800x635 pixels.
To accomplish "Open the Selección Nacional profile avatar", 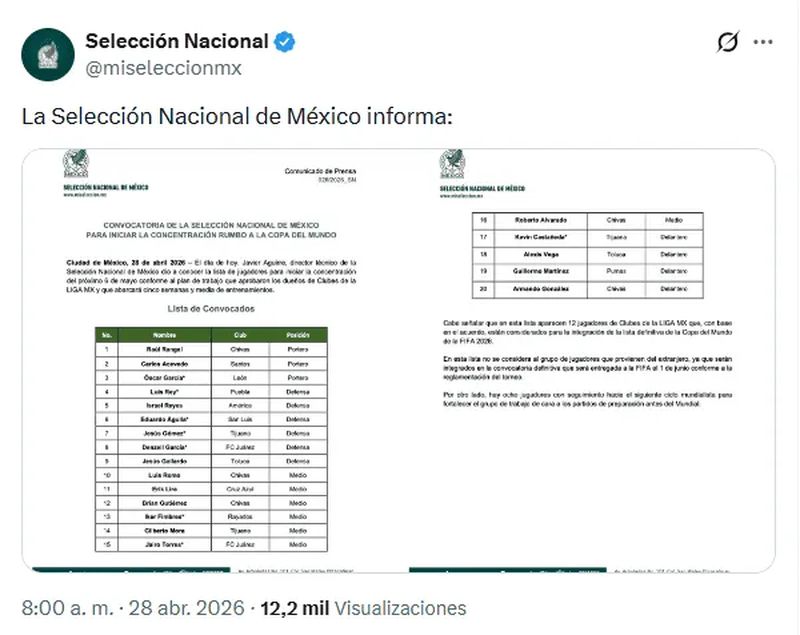I will pos(47,54).
